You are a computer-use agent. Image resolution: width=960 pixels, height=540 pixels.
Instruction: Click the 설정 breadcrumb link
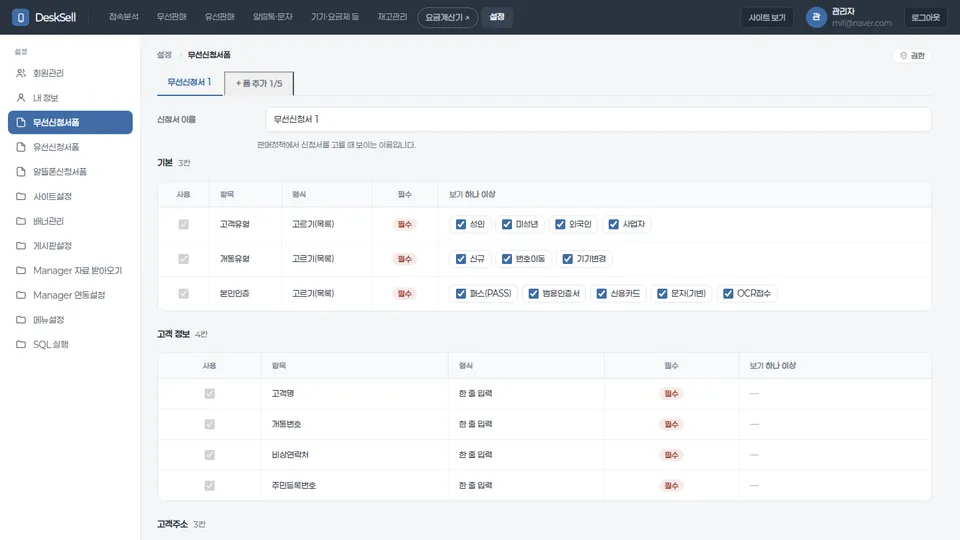click(164, 55)
